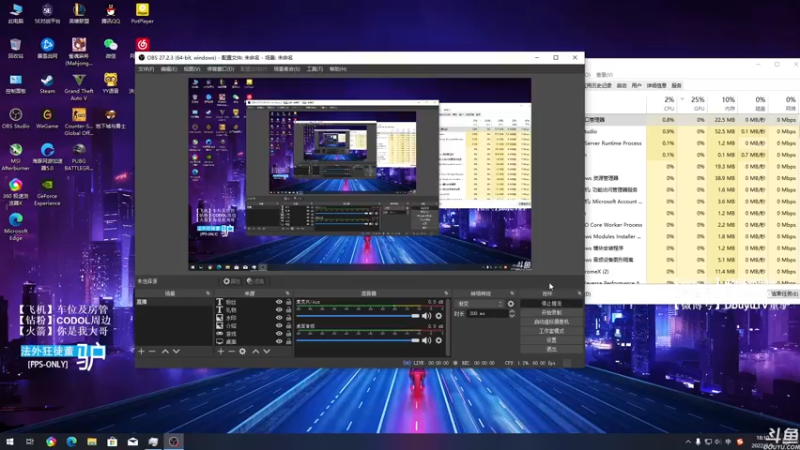Select Counter-Strike Global Offensive desktop icon

tap(79, 121)
